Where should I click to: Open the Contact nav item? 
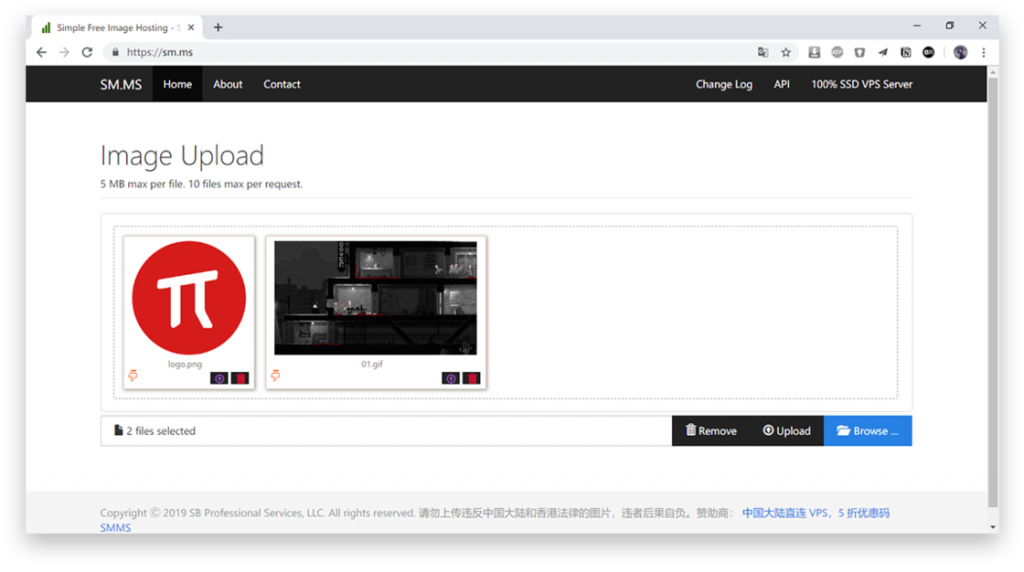[282, 84]
